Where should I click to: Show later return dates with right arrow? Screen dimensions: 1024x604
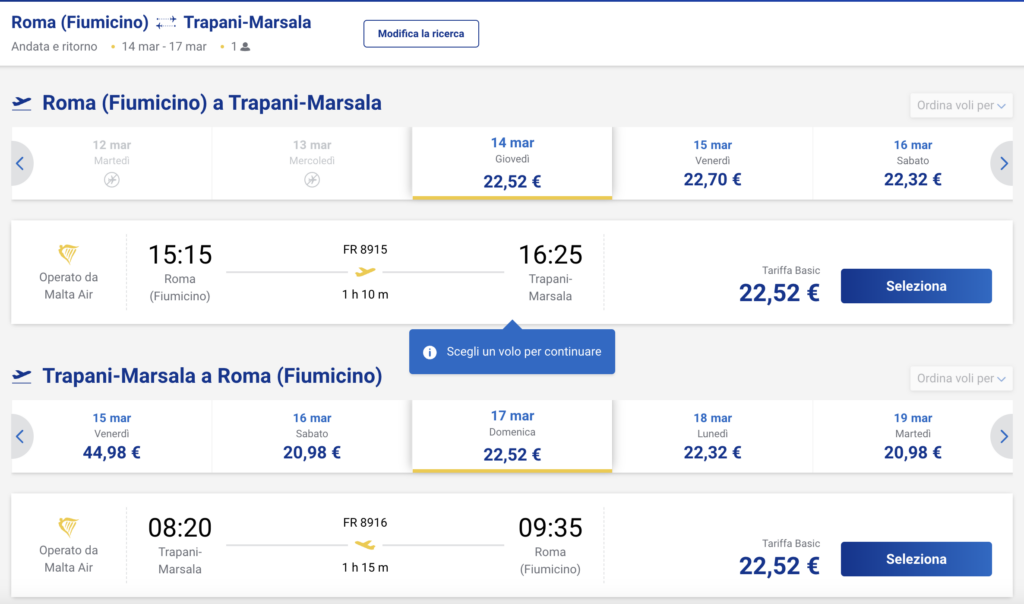[x=1004, y=436]
